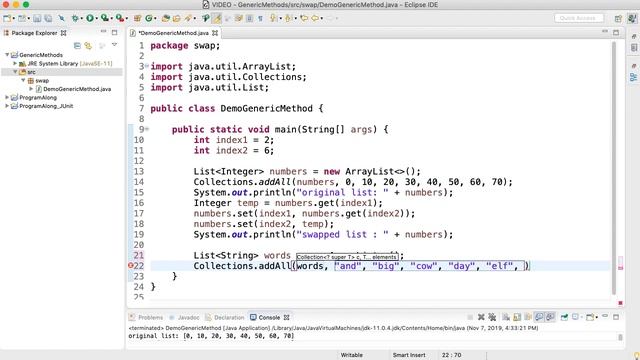Collapse the swap package node
The width and height of the screenshot is (640, 360).
[23, 80]
